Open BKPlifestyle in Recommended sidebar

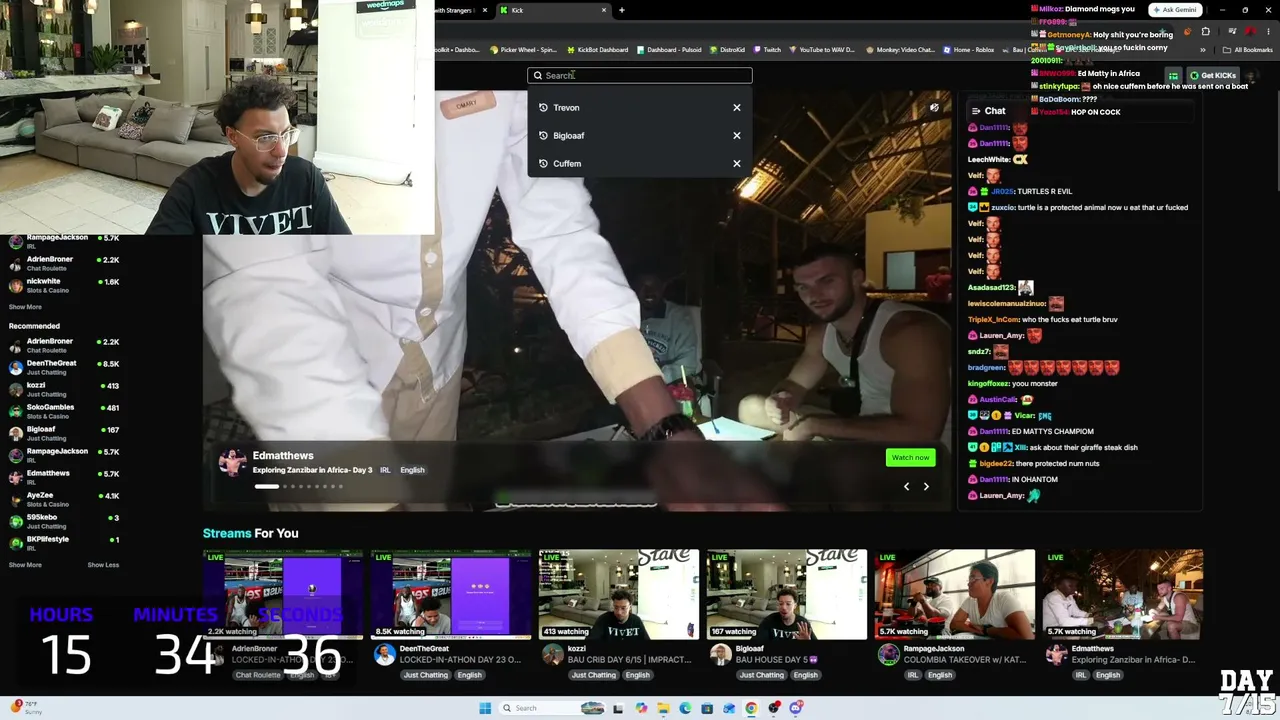pos(64,543)
